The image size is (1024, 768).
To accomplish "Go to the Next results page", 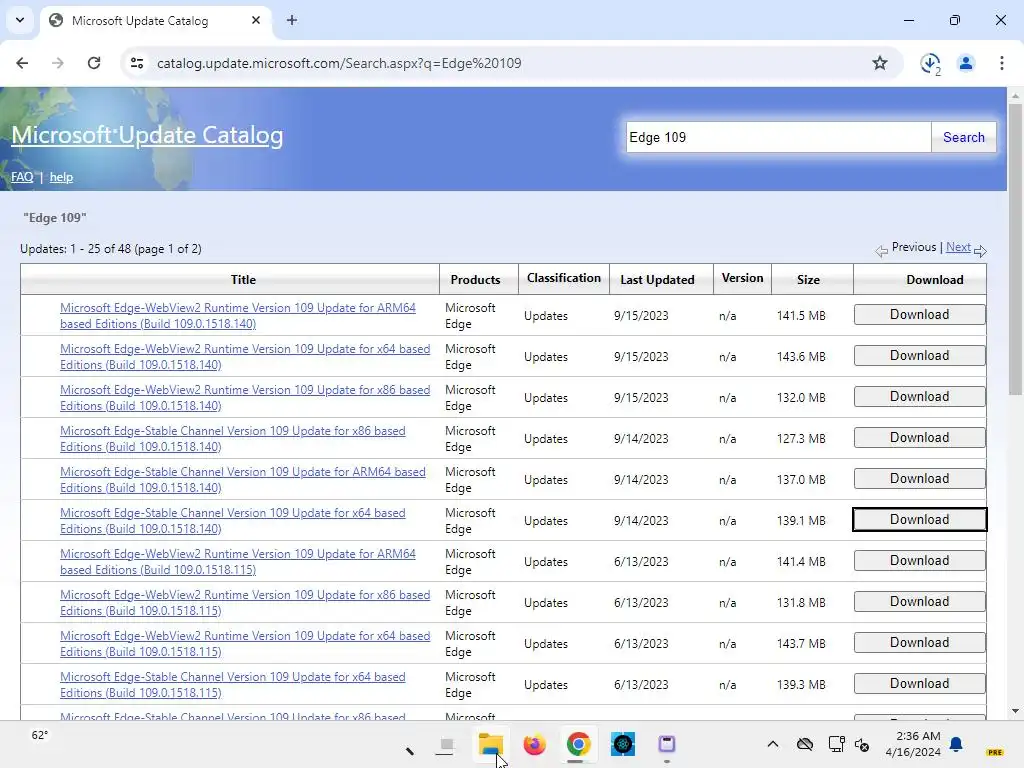I will coord(958,247).
